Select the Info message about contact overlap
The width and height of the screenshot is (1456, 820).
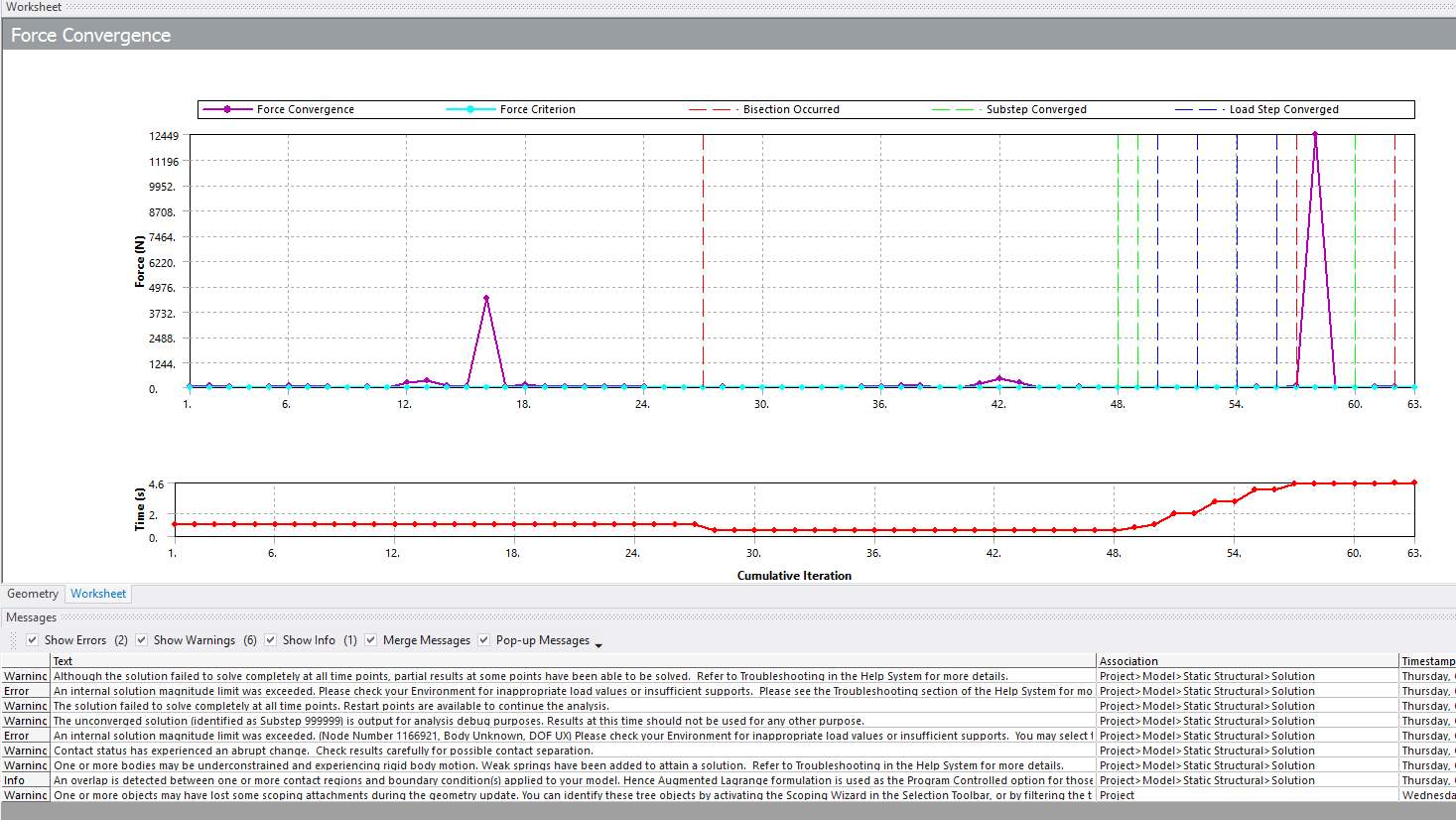click(x=397, y=780)
